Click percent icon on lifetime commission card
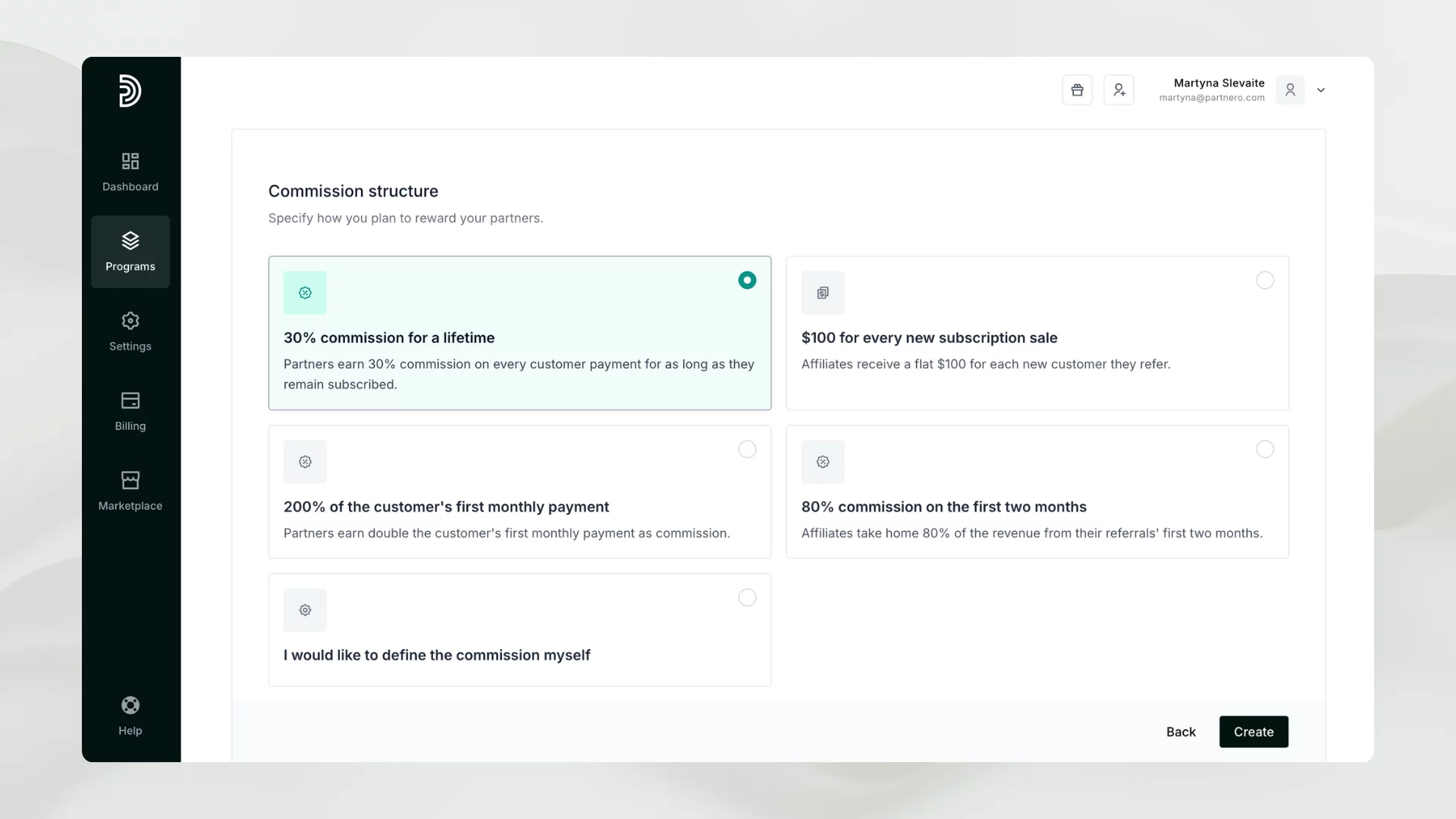Image resolution: width=1456 pixels, height=819 pixels. coord(305,293)
